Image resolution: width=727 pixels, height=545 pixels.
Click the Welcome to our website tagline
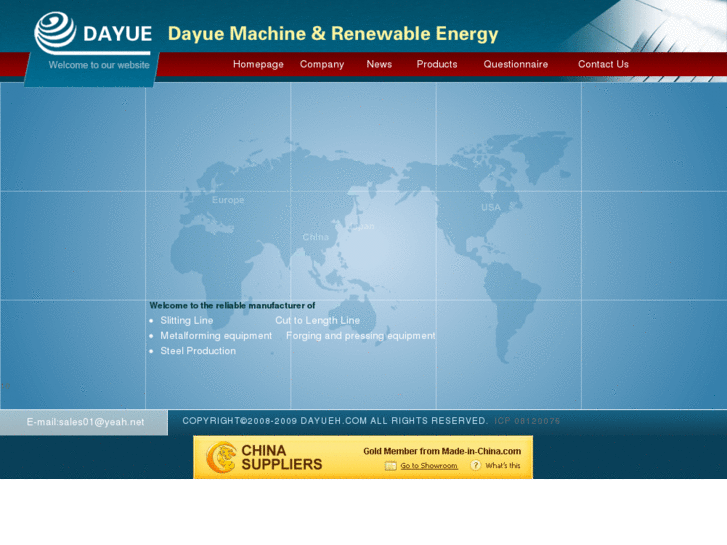pyautogui.click(x=99, y=65)
